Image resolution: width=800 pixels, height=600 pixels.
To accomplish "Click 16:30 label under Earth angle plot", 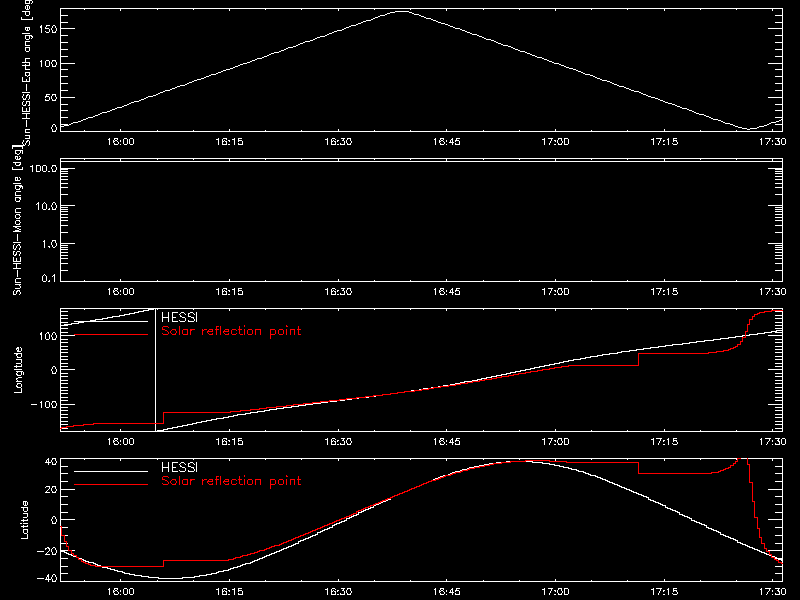I will click(338, 142).
